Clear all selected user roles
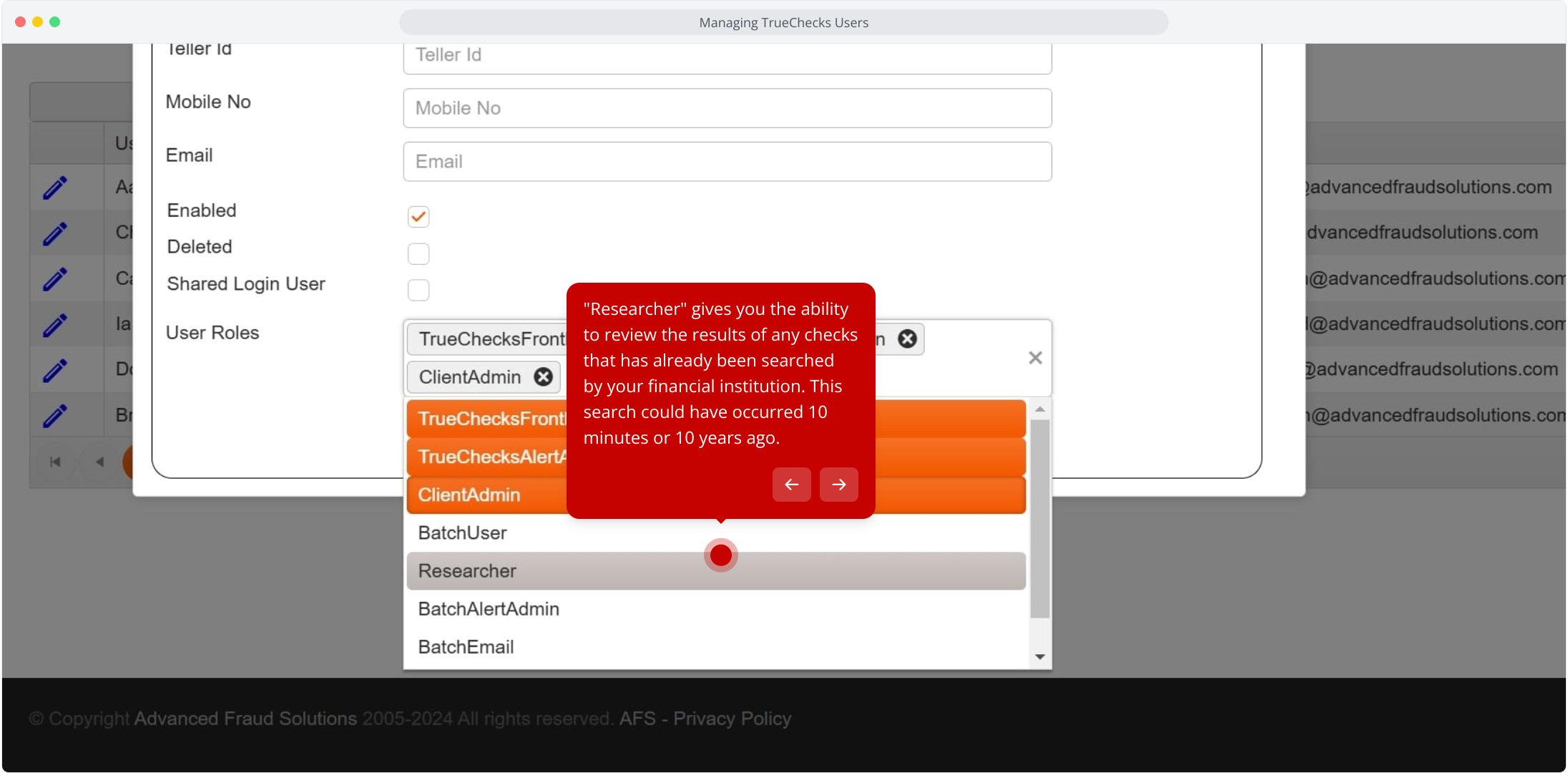Screen dimensions: 1568x773 1035,357
